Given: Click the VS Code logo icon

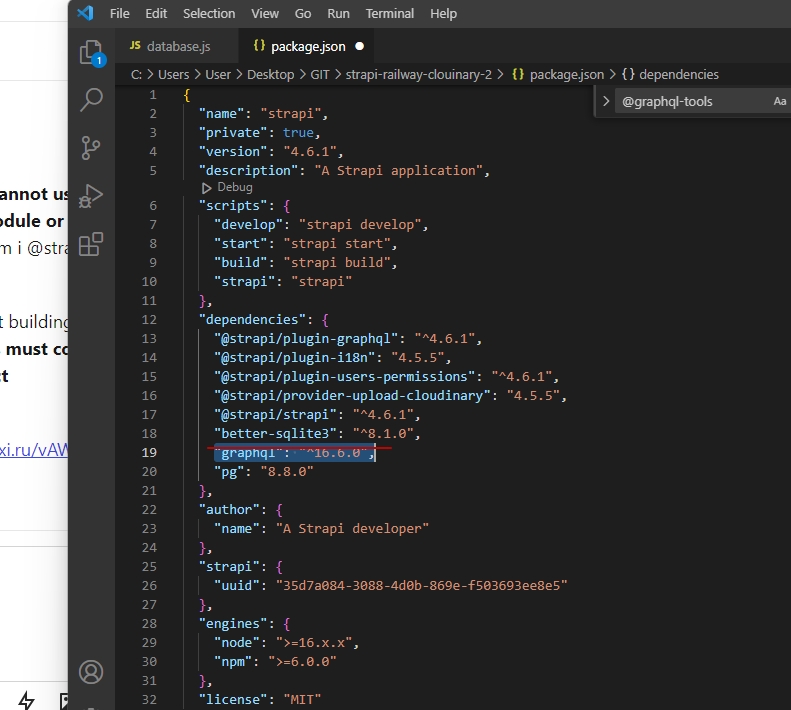Looking at the screenshot, I should click(85, 13).
